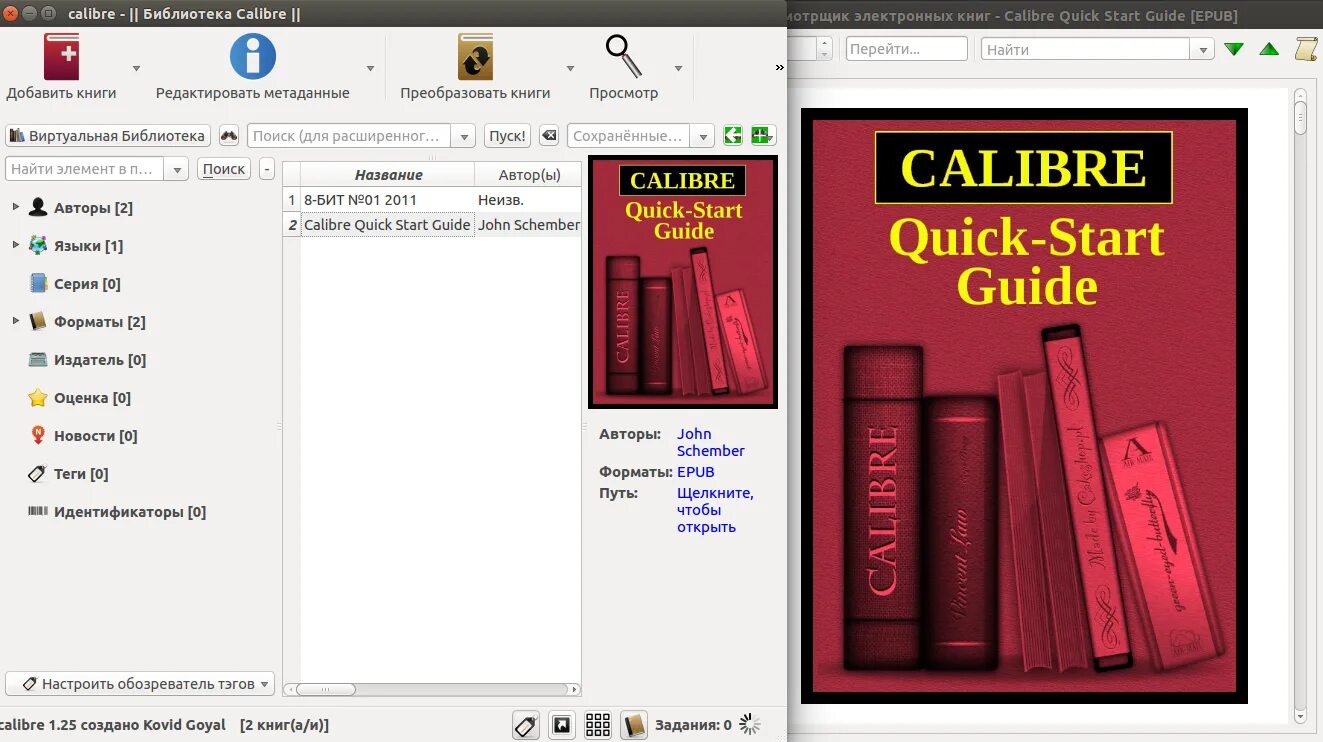Sort by the Автор(ы) column header
Image resolution: width=1323 pixels, height=742 pixels.
coord(529,174)
